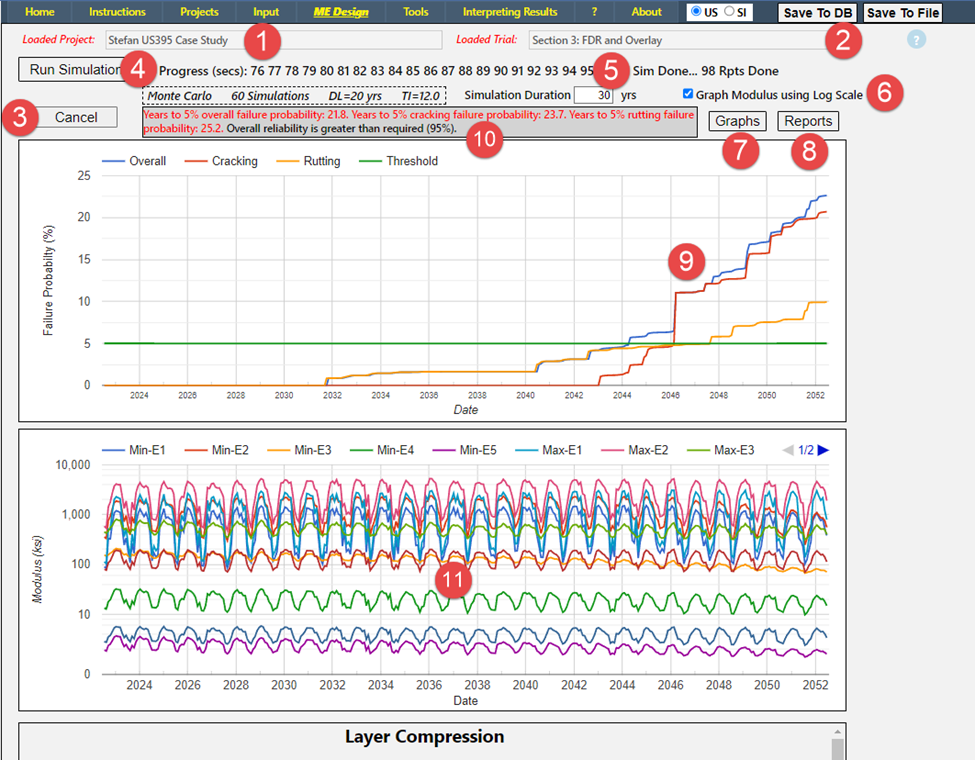Click the Graphs button
This screenshot has width=975, height=760.
[738, 121]
